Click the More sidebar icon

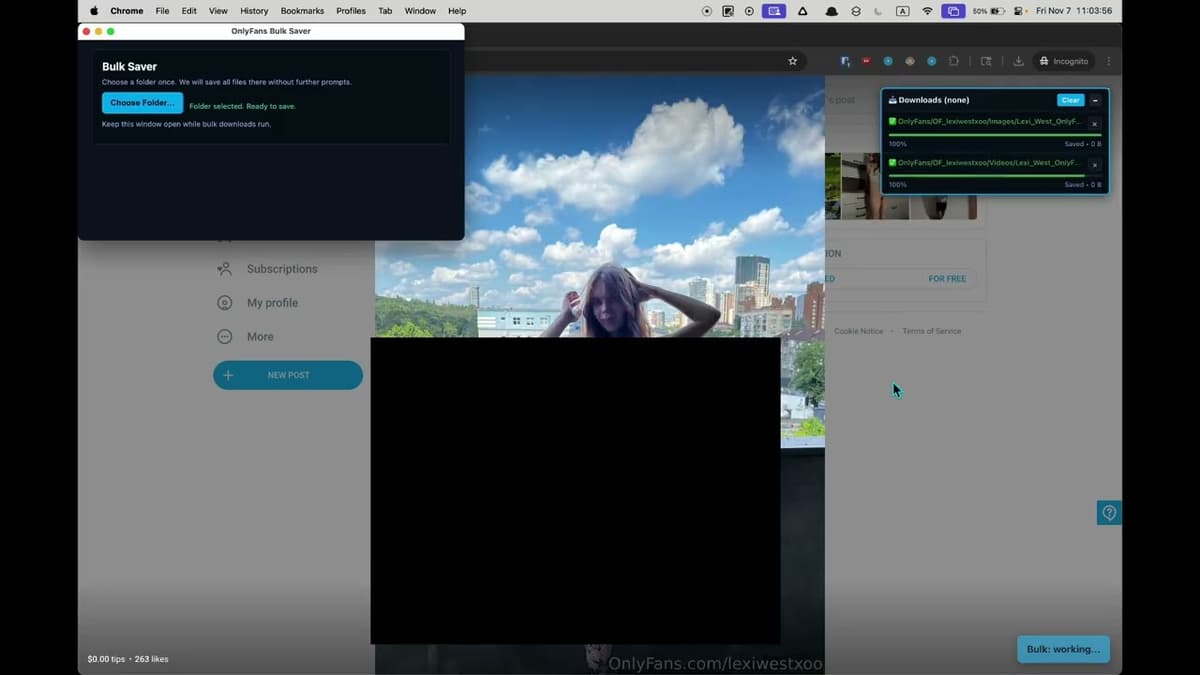coord(227,336)
